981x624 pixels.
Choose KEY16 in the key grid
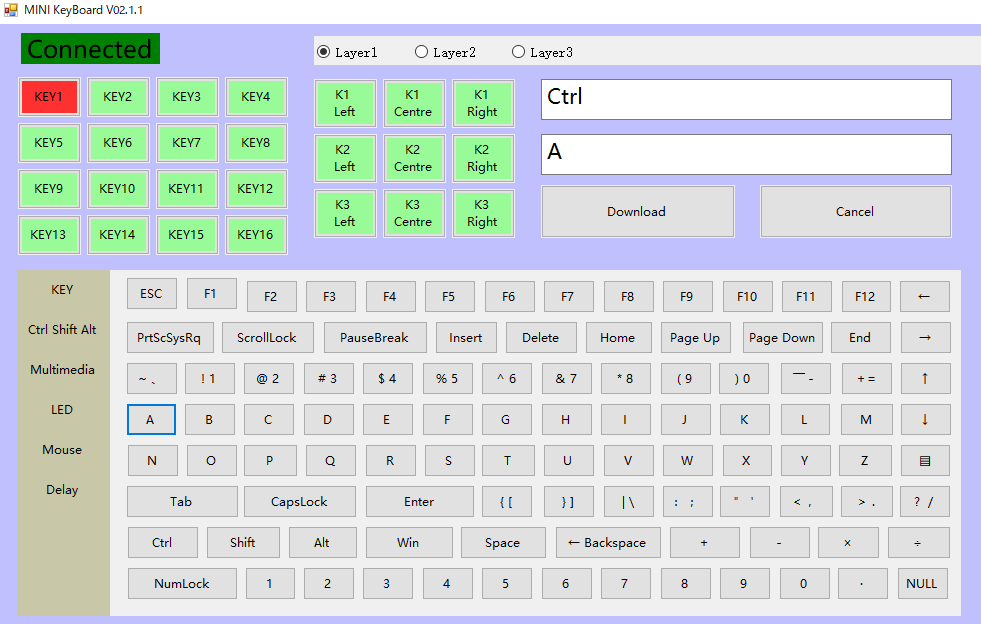point(256,235)
